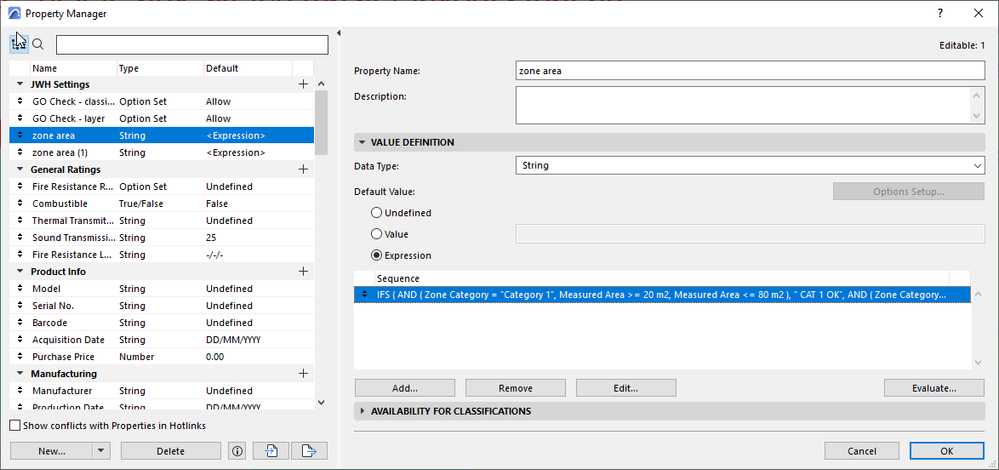Enable Show conflicts with Properties in Hotlinks
Viewport: 999px width, 470px height.
[x=15, y=425]
